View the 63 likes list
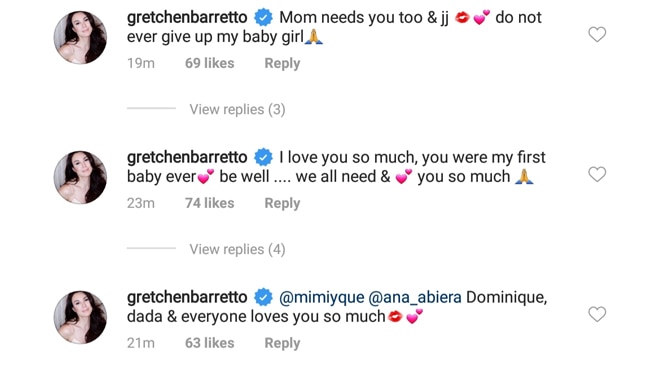660x368 pixels. coord(210,343)
